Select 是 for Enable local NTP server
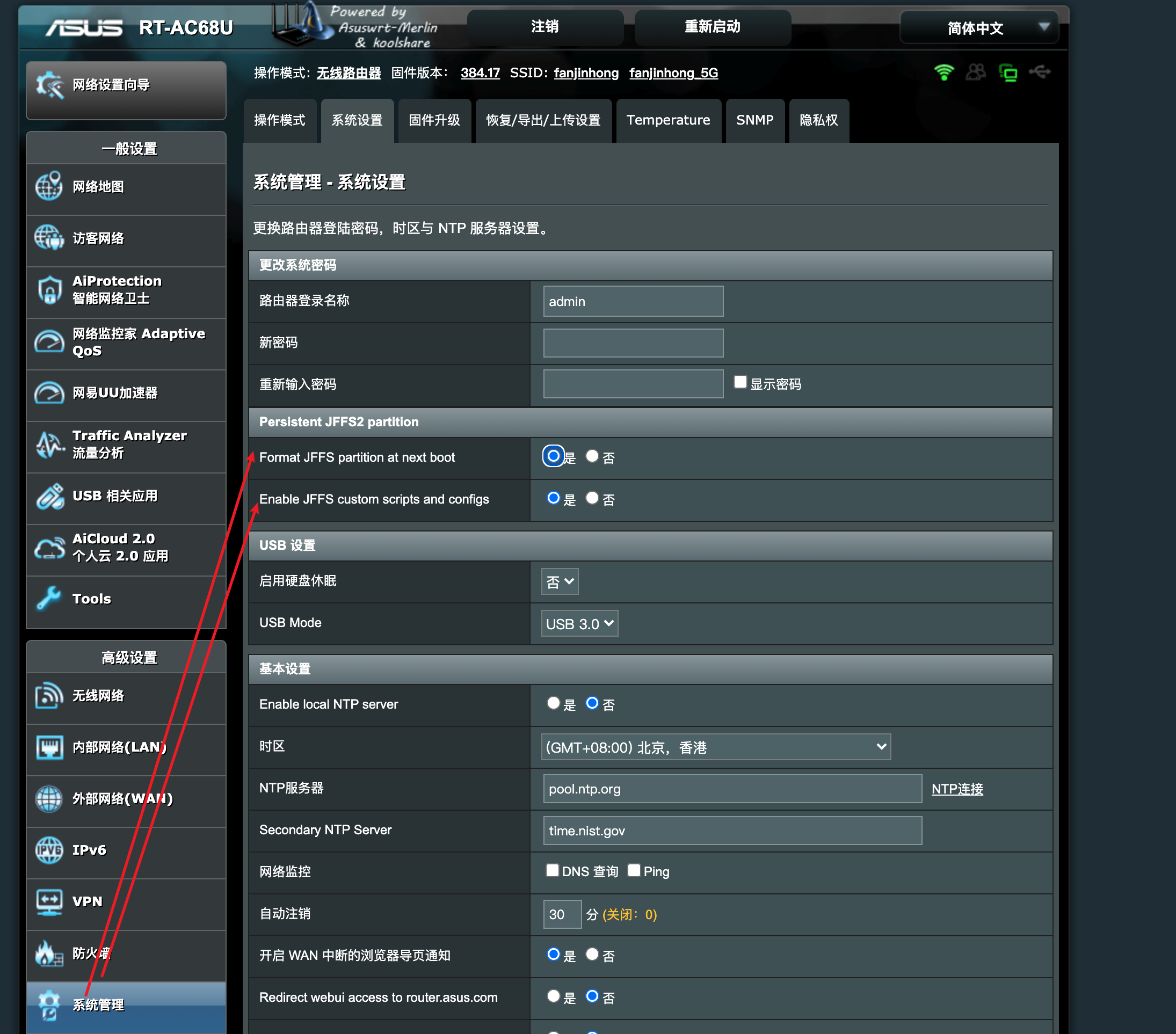The height and width of the screenshot is (1034, 1176). [553, 703]
